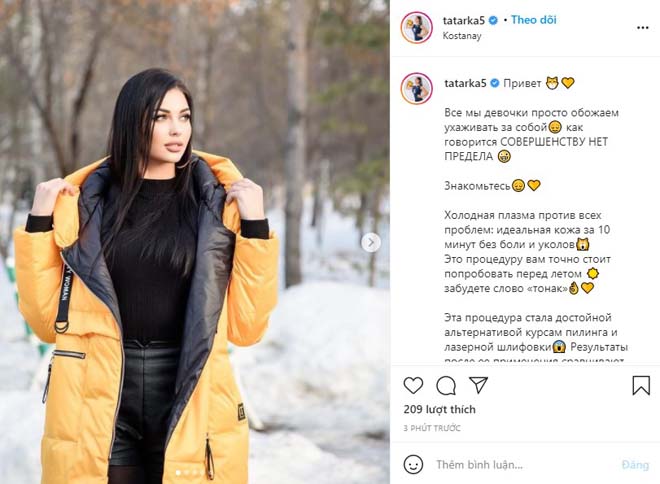
Task: Click the 3 phút trước timestamp
Action: [x=432, y=428]
